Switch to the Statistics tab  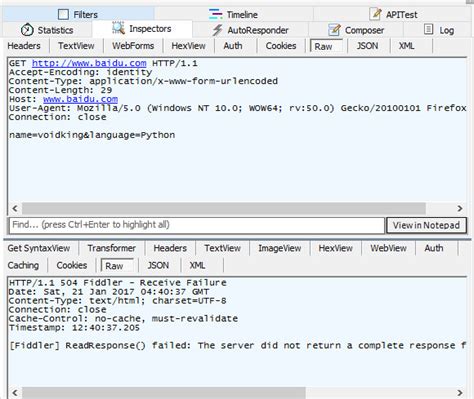(47, 30)
